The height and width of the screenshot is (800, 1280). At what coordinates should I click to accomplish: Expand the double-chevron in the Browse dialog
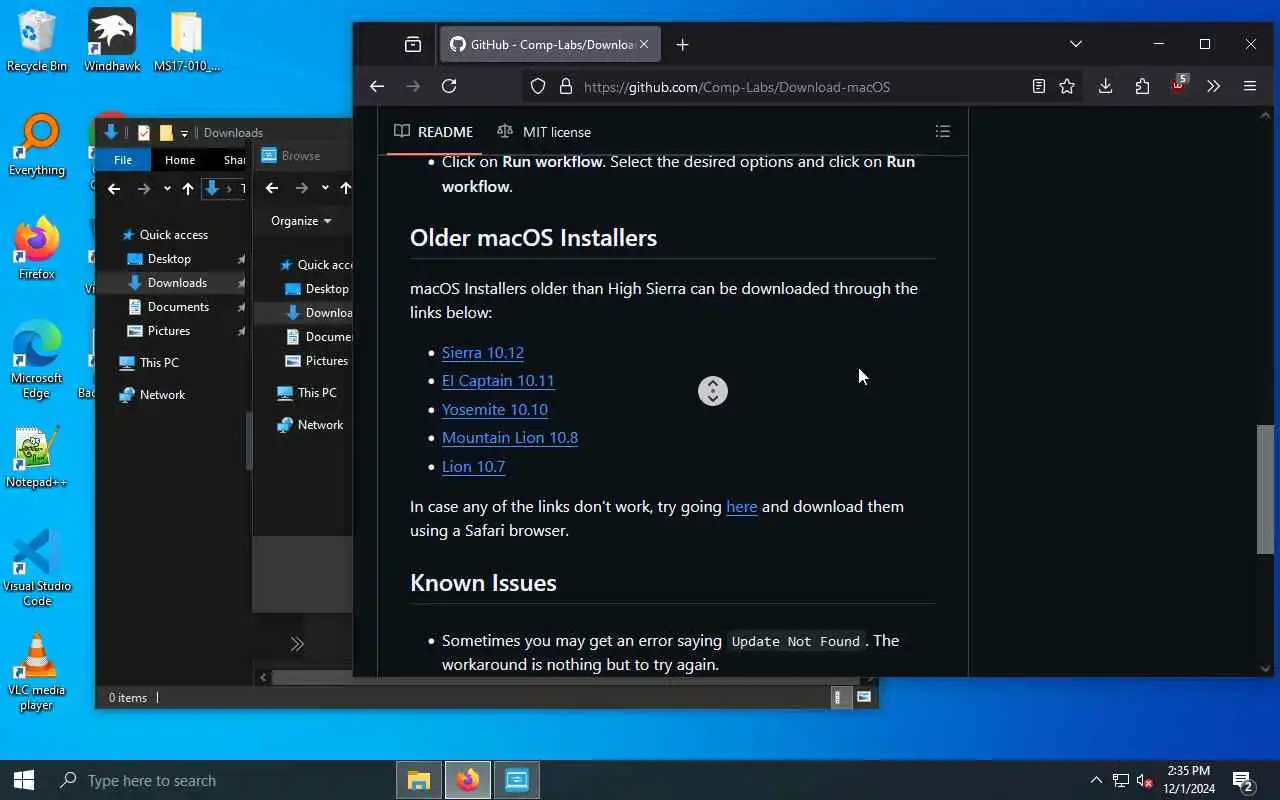pyautogui.click(x=297, y=644)
